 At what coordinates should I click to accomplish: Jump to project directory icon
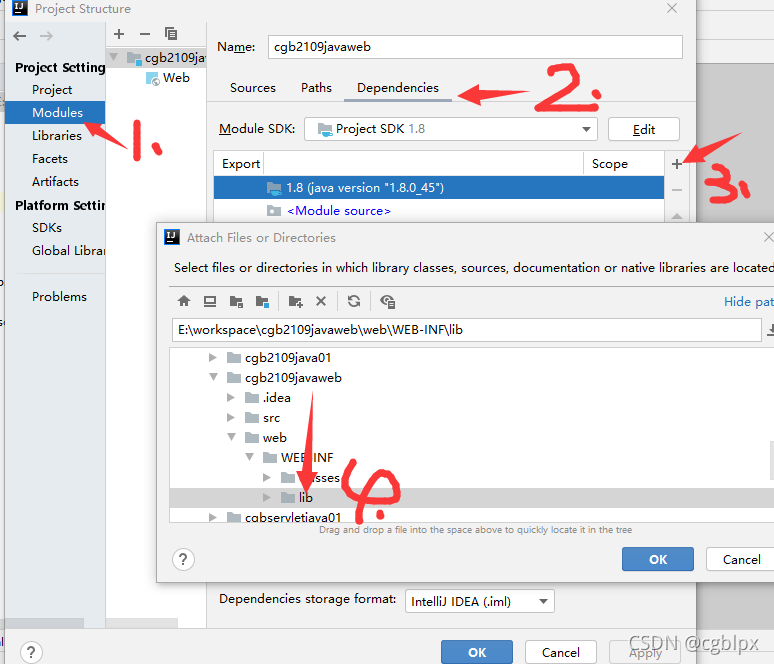(x=236, y=301)
